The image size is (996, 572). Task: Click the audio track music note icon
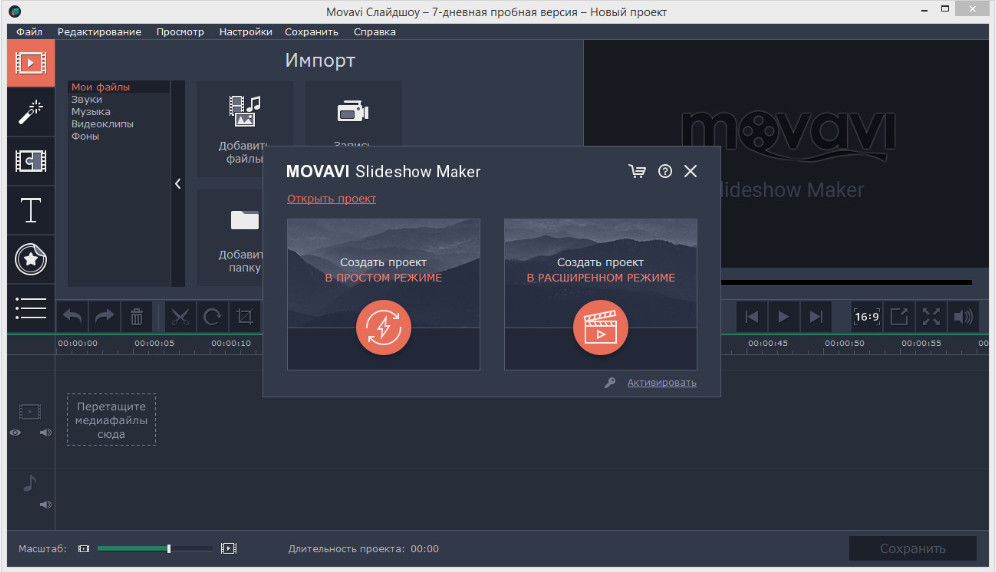[x=29, y=483]
